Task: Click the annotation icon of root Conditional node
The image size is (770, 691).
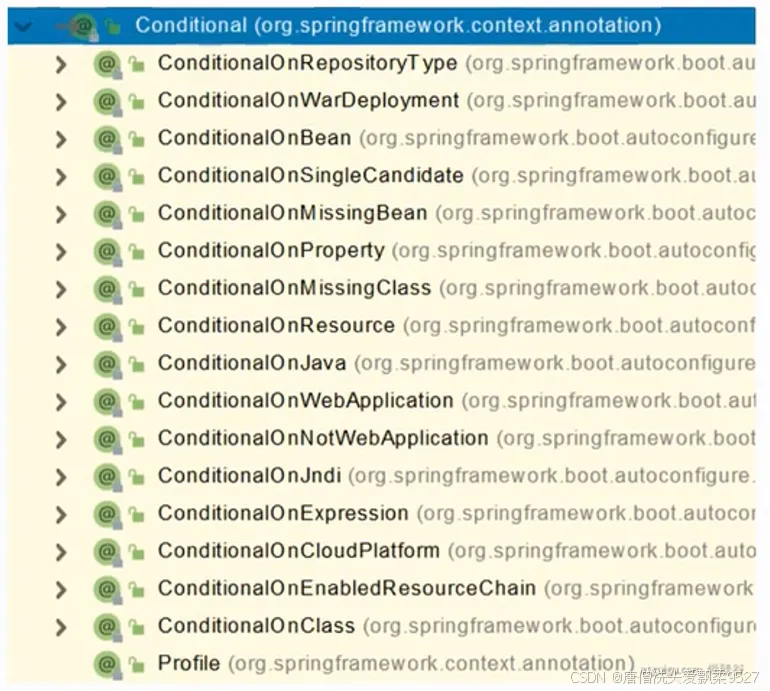Action: (x=84, y=26)
